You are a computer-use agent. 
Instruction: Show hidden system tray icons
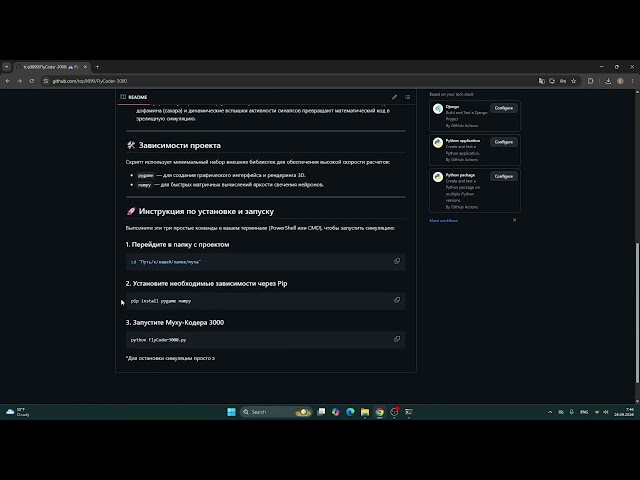(550, 412)
